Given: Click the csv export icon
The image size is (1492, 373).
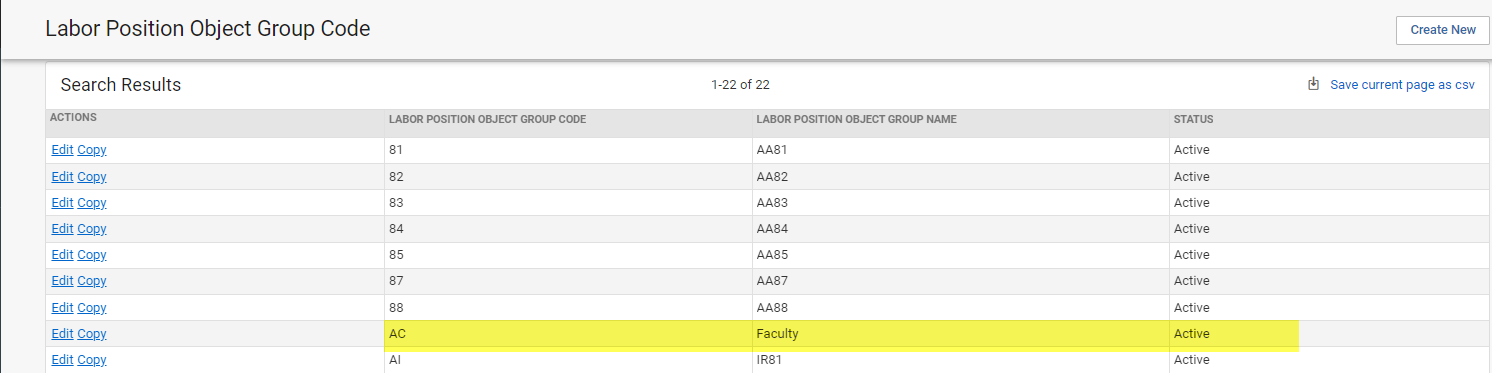Looking at the screenshot, I should (x=1314, y=84).
